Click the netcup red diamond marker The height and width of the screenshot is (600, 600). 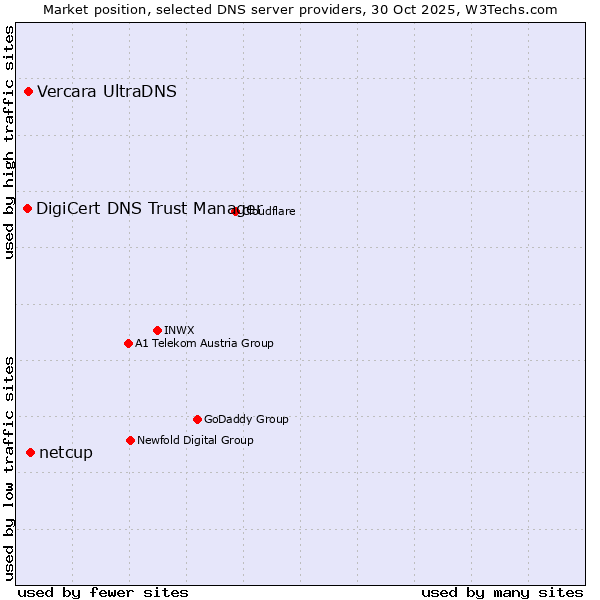pos(30,453)
